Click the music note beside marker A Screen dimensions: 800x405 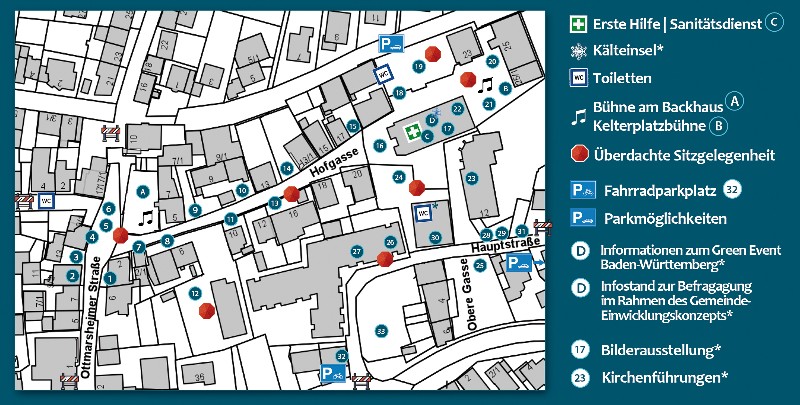pyautogui.click(x=146, y=215)
